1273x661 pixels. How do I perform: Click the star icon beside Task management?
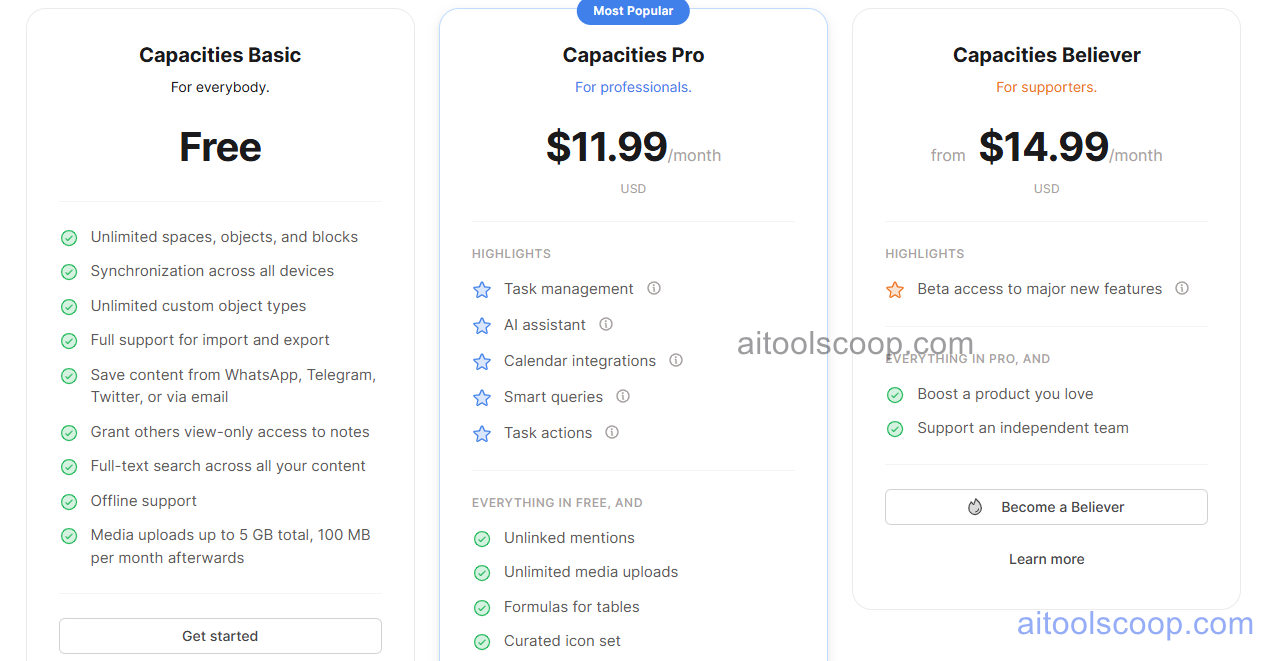point(482,288)
